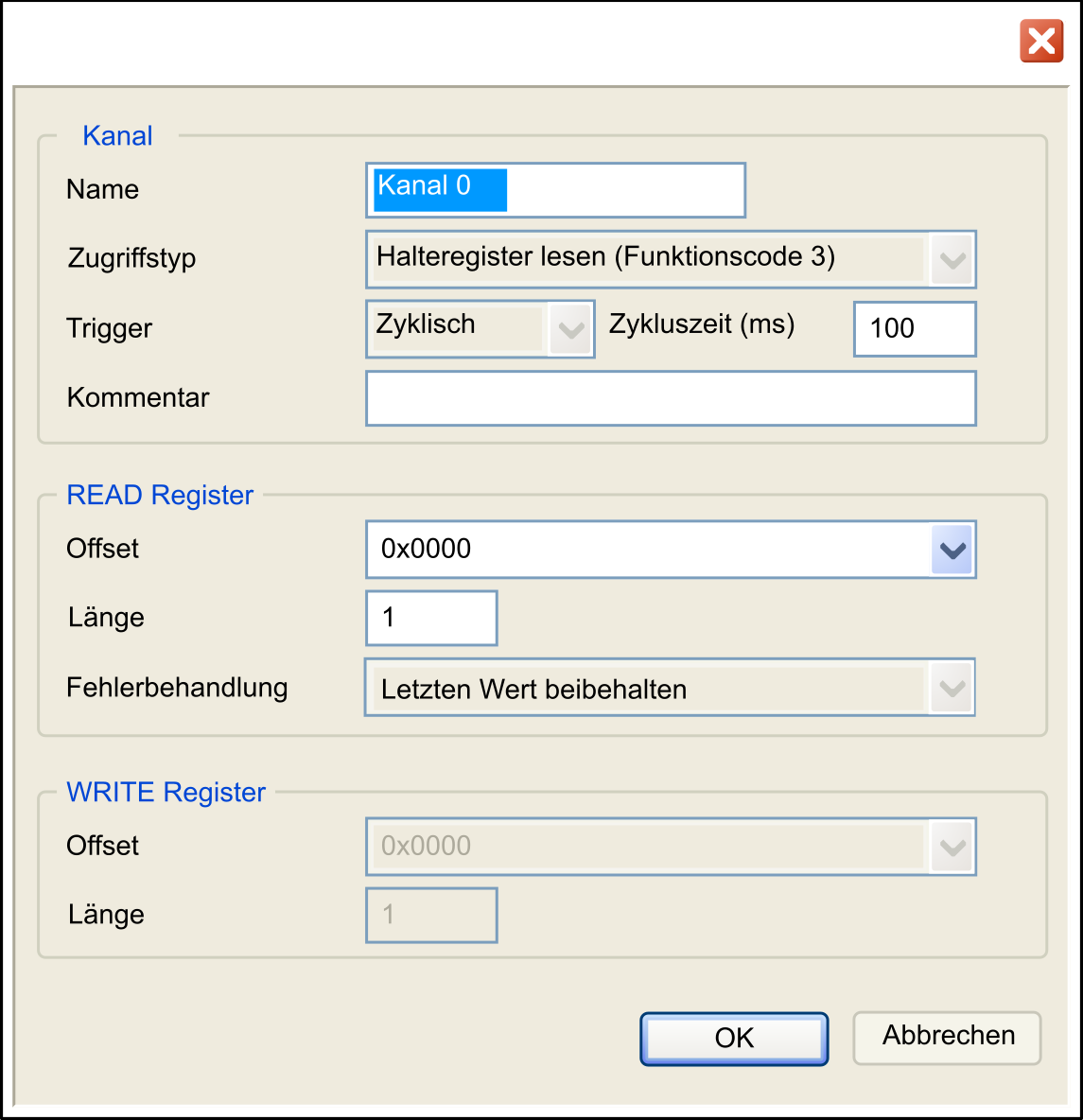Viewport: 1083px width, 1120px height.
Task: Click the READ Register group heading
Action: [x=160, y=496]
